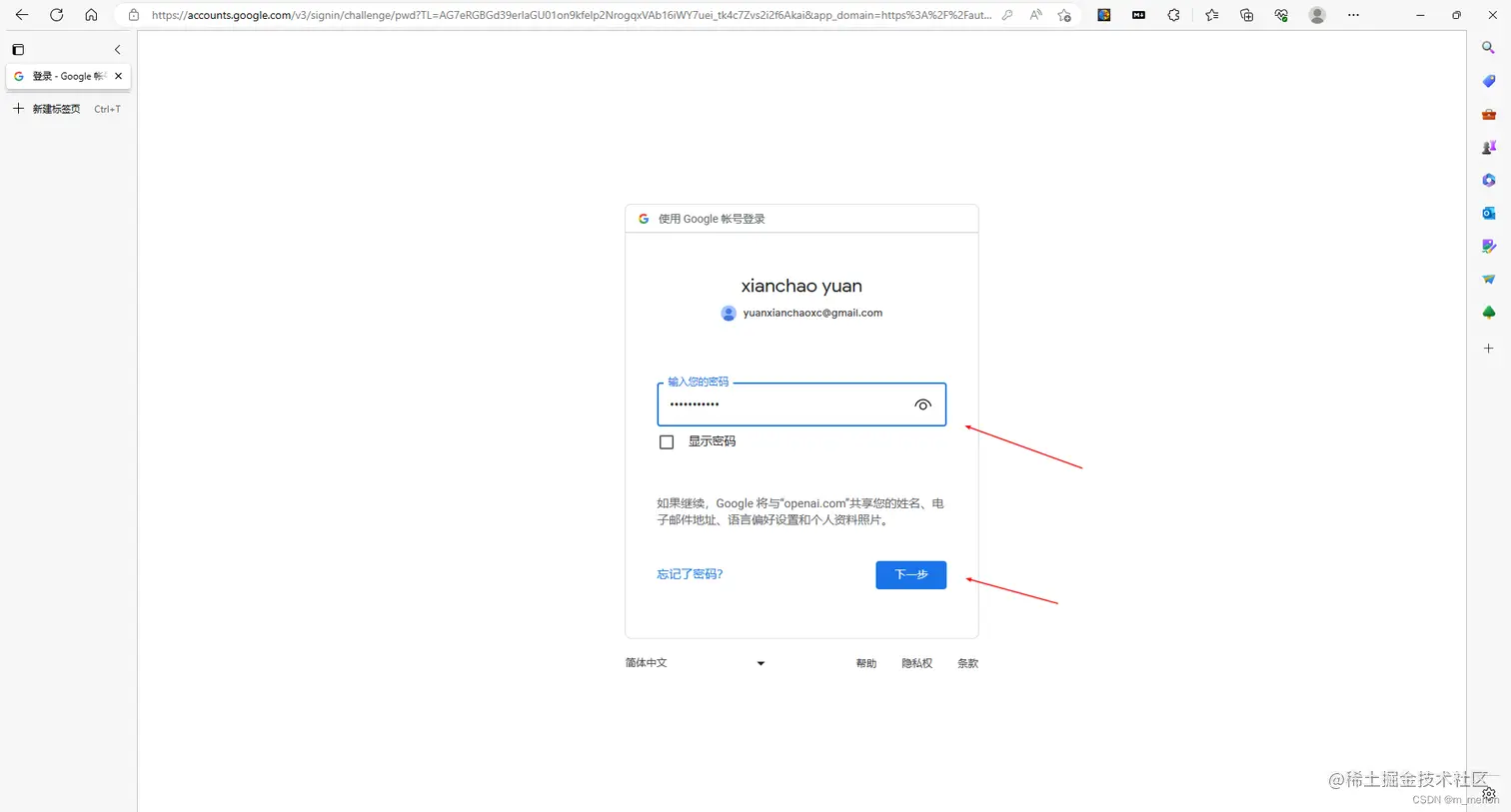Open a new tab from sidebar

66,109
